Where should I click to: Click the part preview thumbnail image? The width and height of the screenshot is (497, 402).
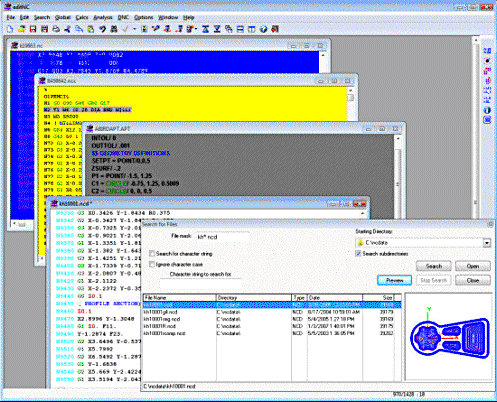click(448, 337)
